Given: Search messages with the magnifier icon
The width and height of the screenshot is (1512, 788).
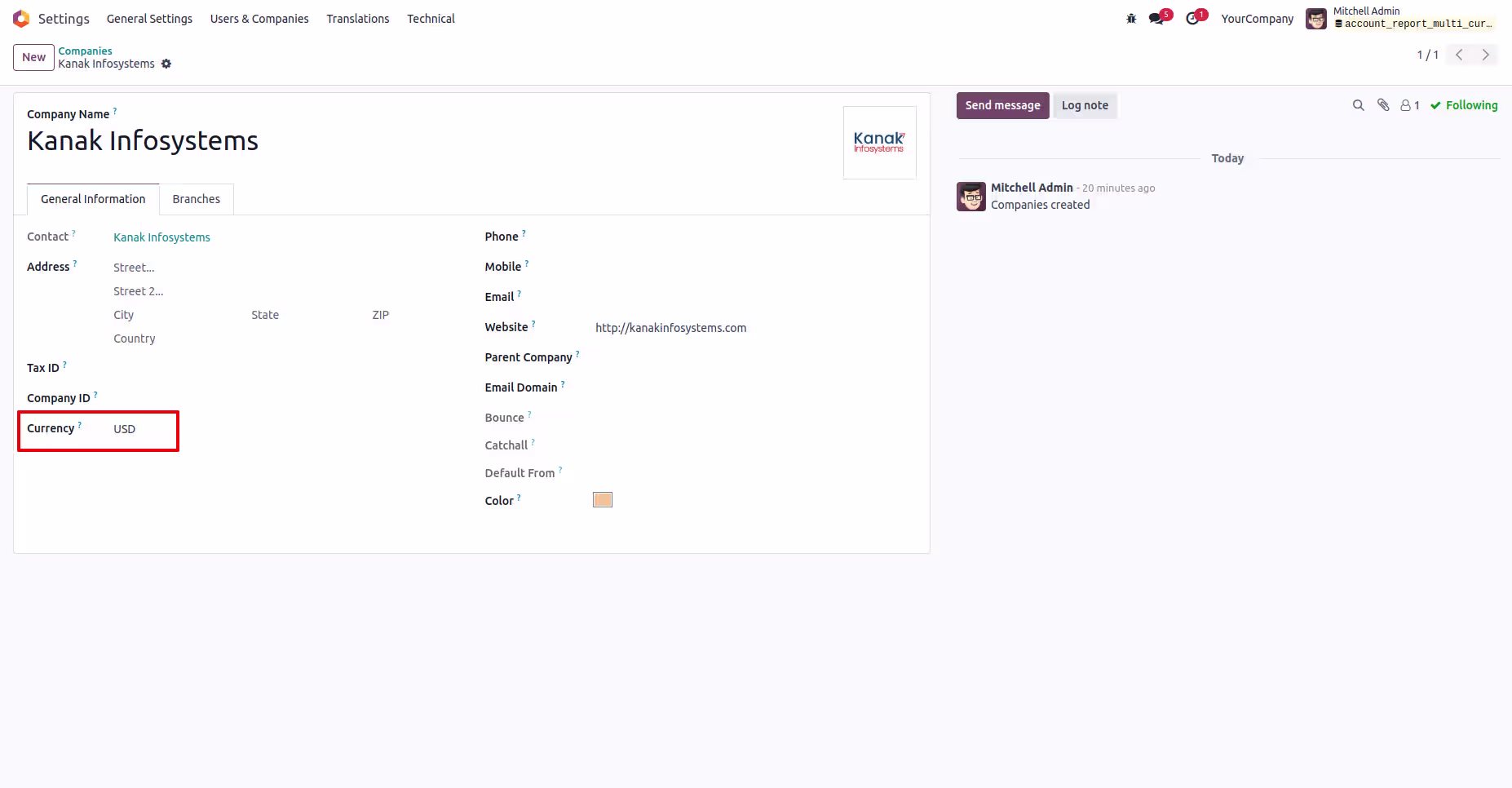Looking at the screenshot, I should (x=1358, y=105).
